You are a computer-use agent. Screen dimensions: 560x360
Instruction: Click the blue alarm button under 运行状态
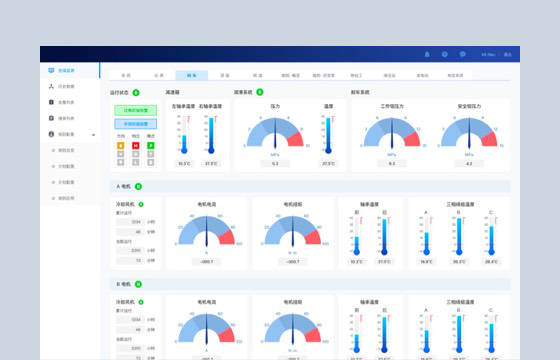(135, 124)
